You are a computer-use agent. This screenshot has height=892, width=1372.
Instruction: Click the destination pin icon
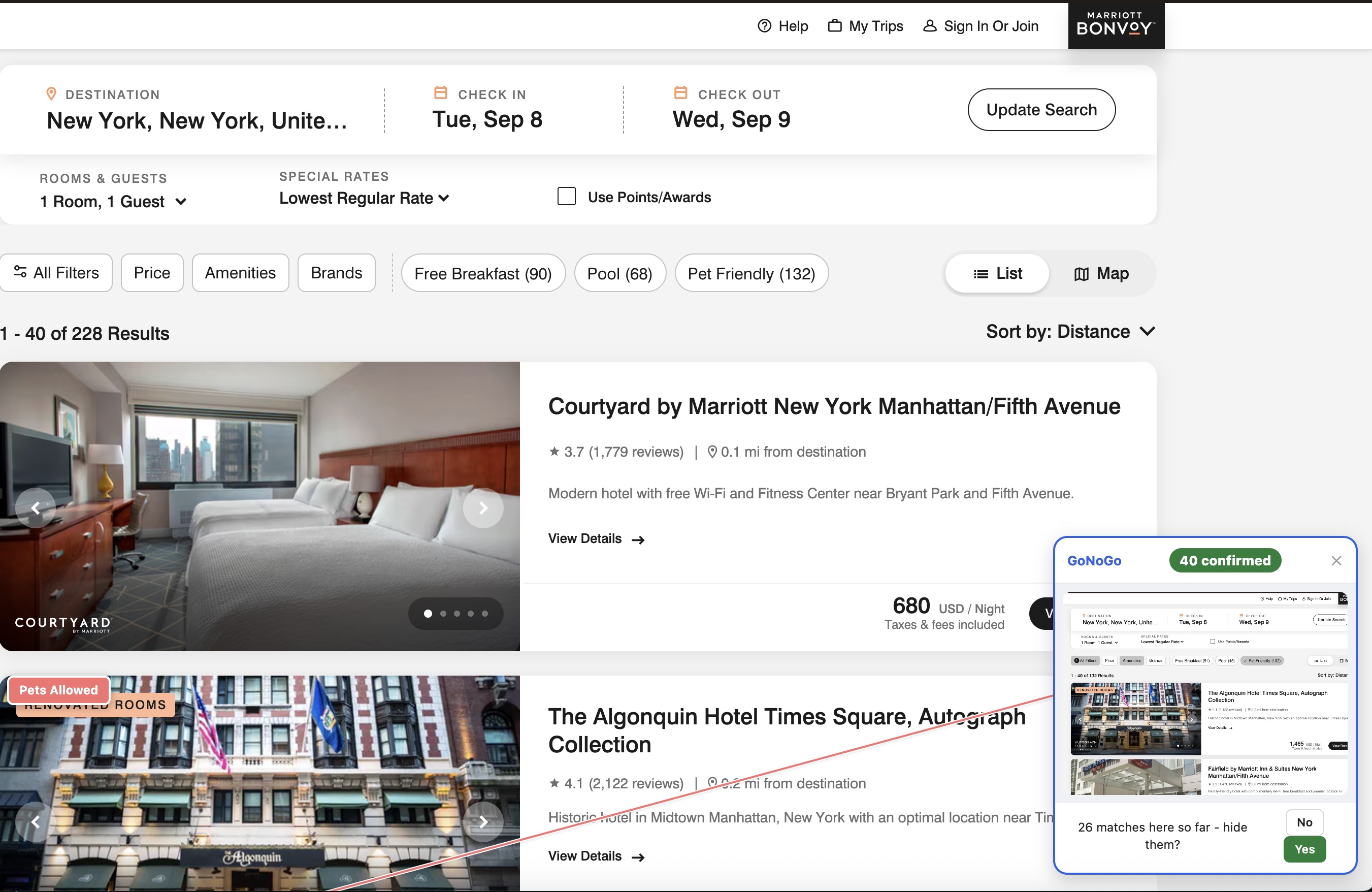pyautogui.click(x=51, y=93)
